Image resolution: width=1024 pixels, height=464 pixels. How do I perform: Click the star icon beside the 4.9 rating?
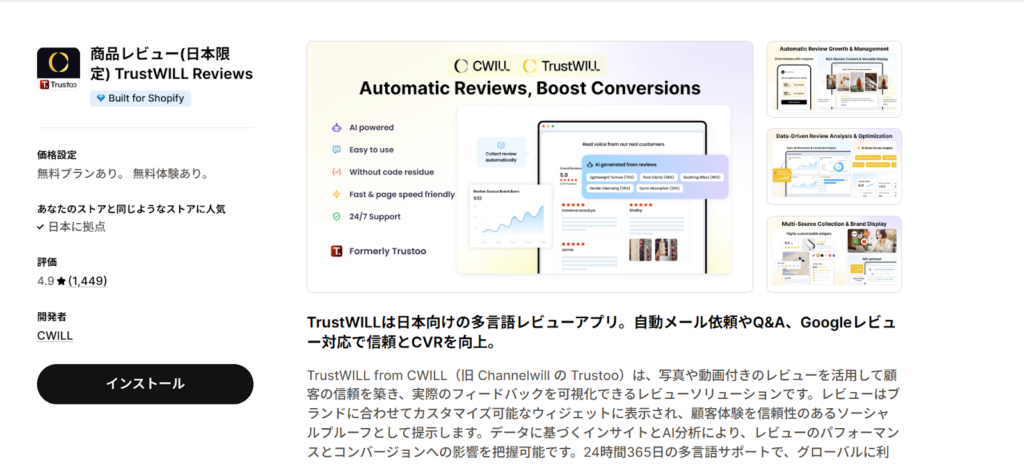tap(61, 281)
